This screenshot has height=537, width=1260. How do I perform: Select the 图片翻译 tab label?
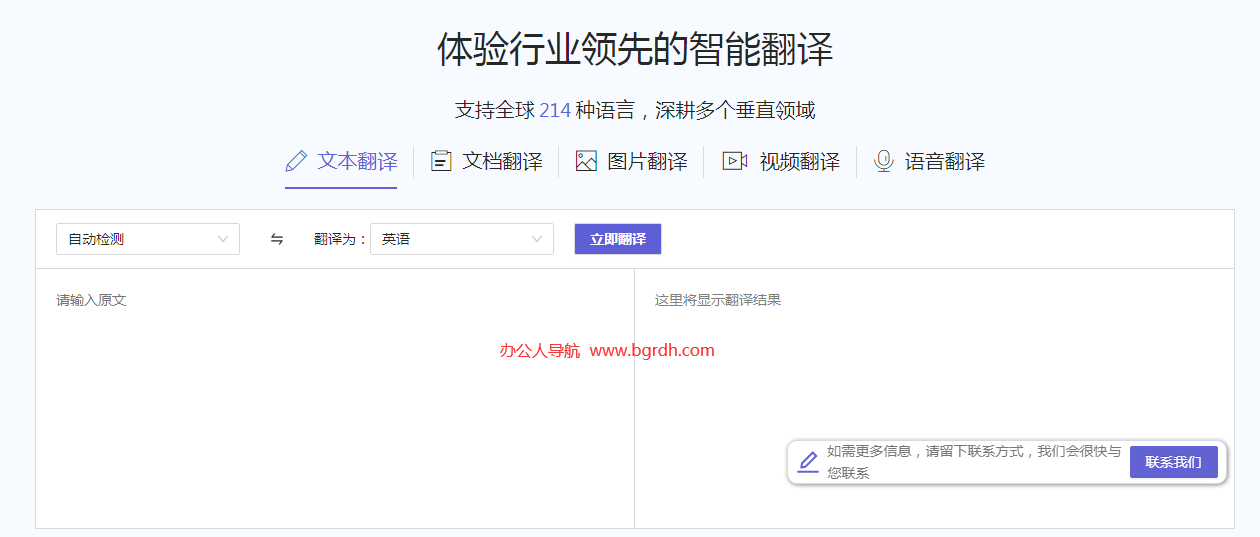click(647, 161)
